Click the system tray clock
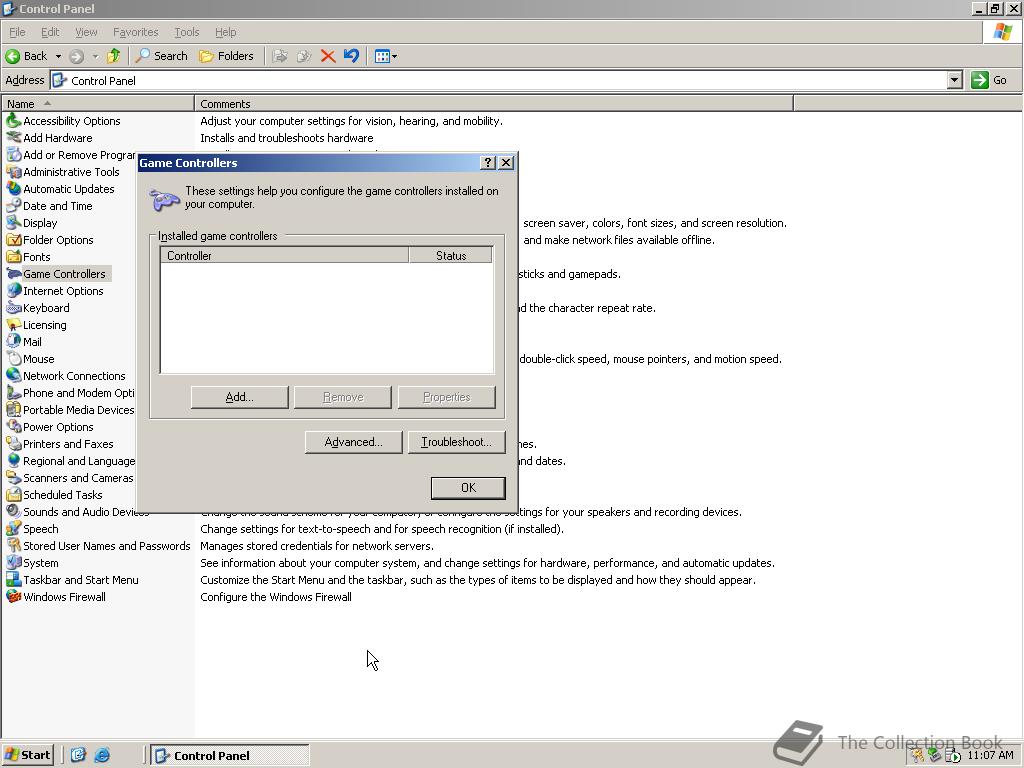The image size is (1024, 768). pyautogui.click(x=990, y=756)
